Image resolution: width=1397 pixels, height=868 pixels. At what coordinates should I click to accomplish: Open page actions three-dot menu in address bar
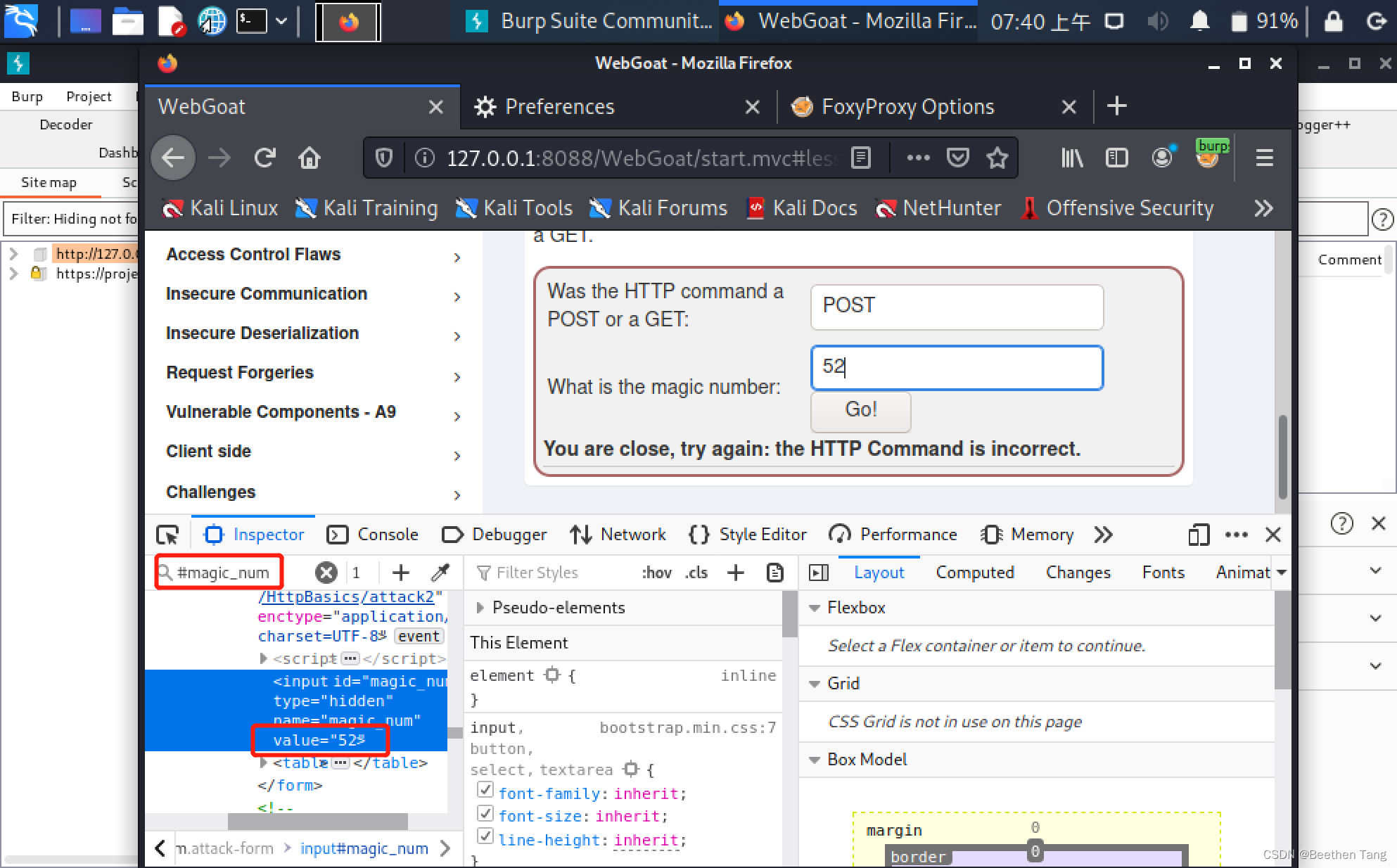point(918,158)
